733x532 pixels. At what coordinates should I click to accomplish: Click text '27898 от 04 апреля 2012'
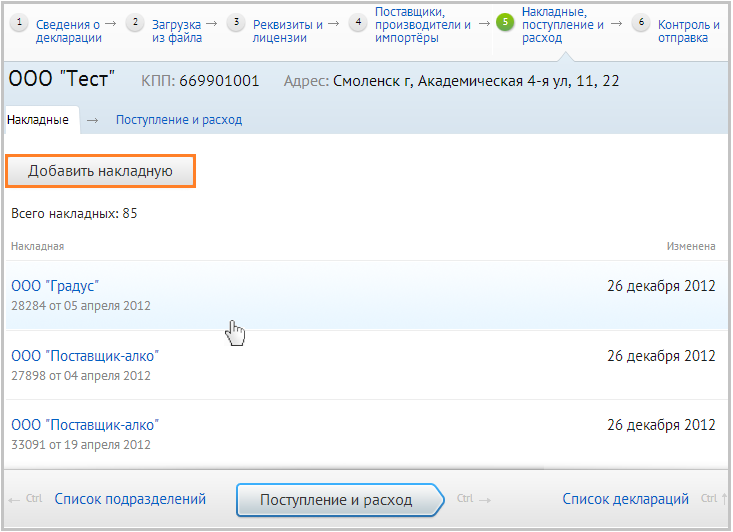click(81, 376)
